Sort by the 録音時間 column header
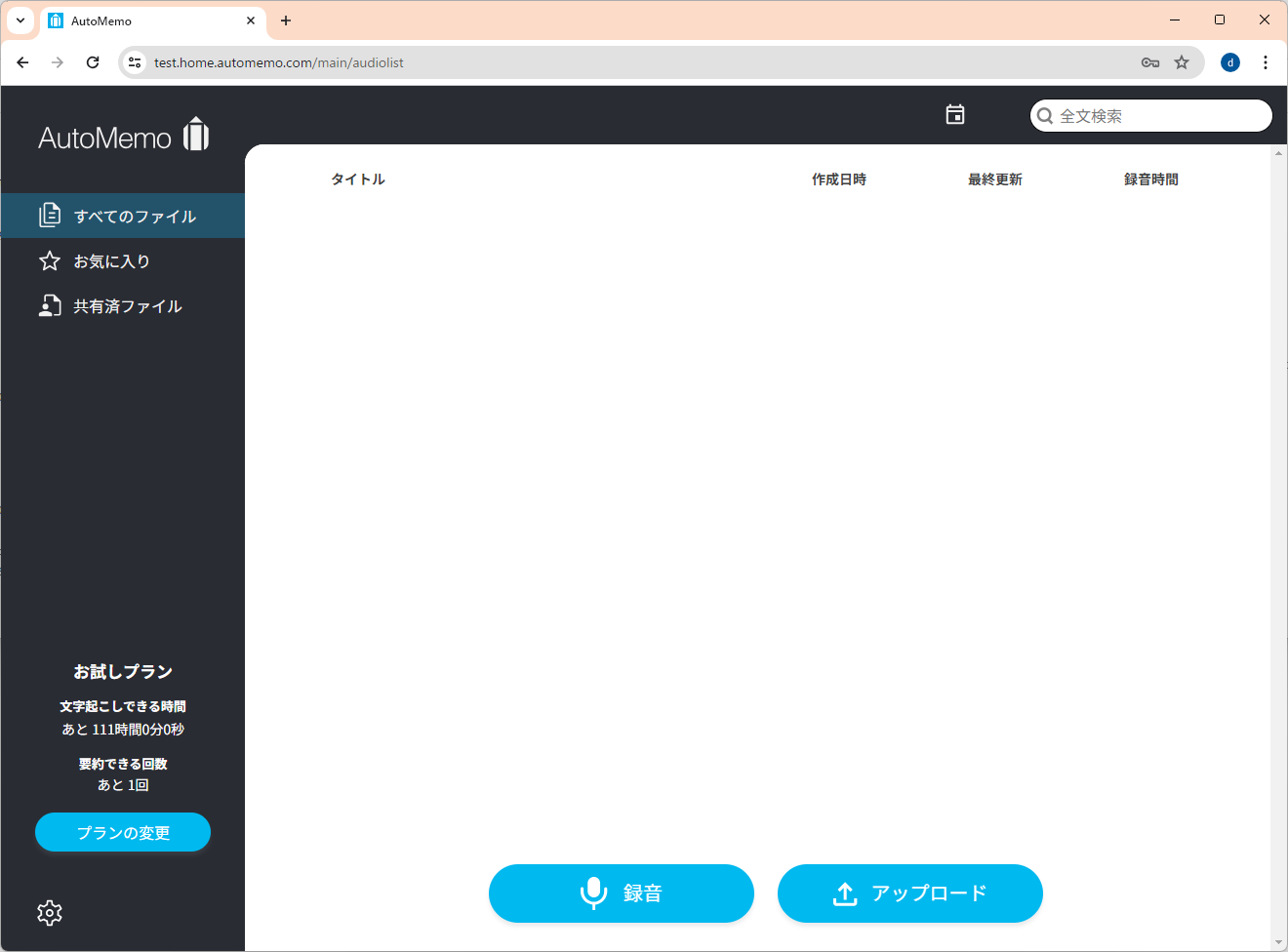 click(x=1151, y=179)
